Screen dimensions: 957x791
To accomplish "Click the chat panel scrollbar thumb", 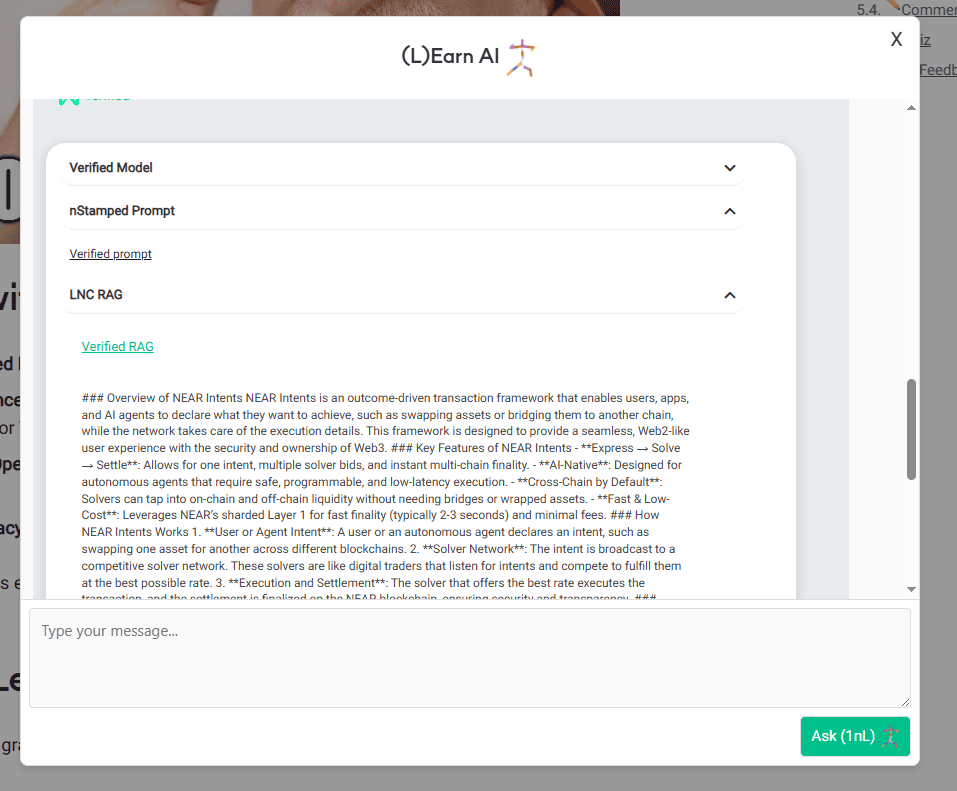I will (x=911, y=430).
